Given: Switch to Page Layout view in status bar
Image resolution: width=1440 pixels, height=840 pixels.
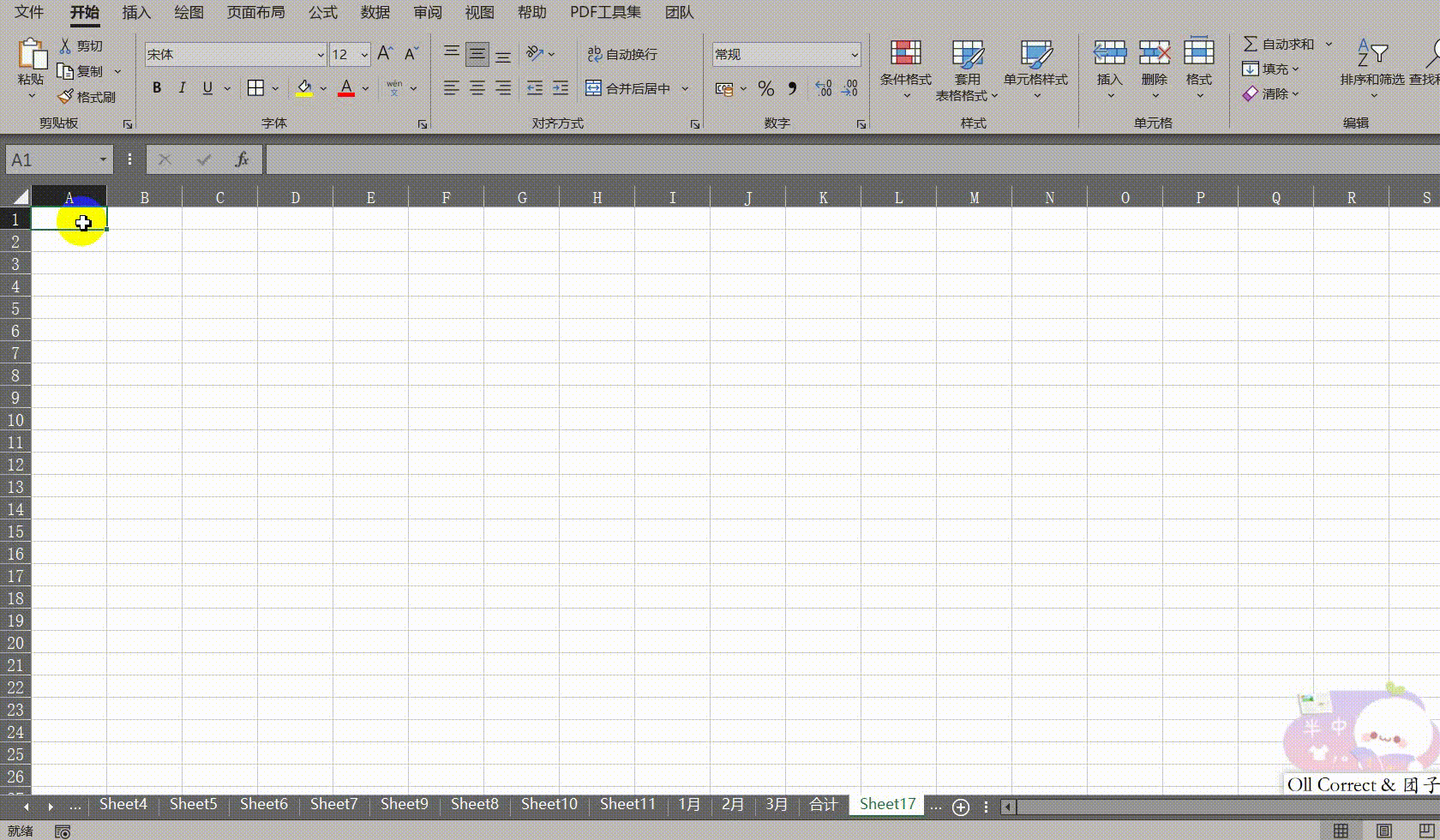Looking at the screenshot, I should tap(1383, 831).
